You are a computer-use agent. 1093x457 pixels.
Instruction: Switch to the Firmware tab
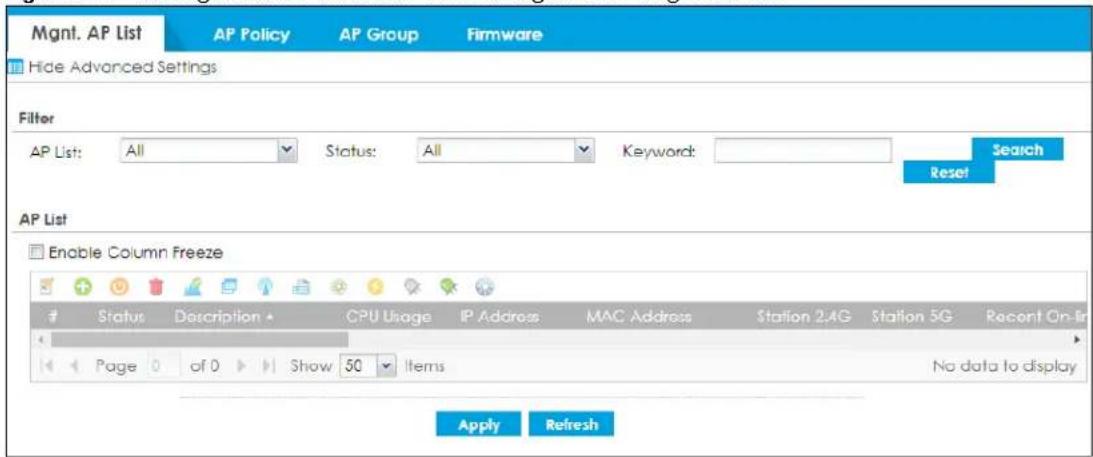505,34
